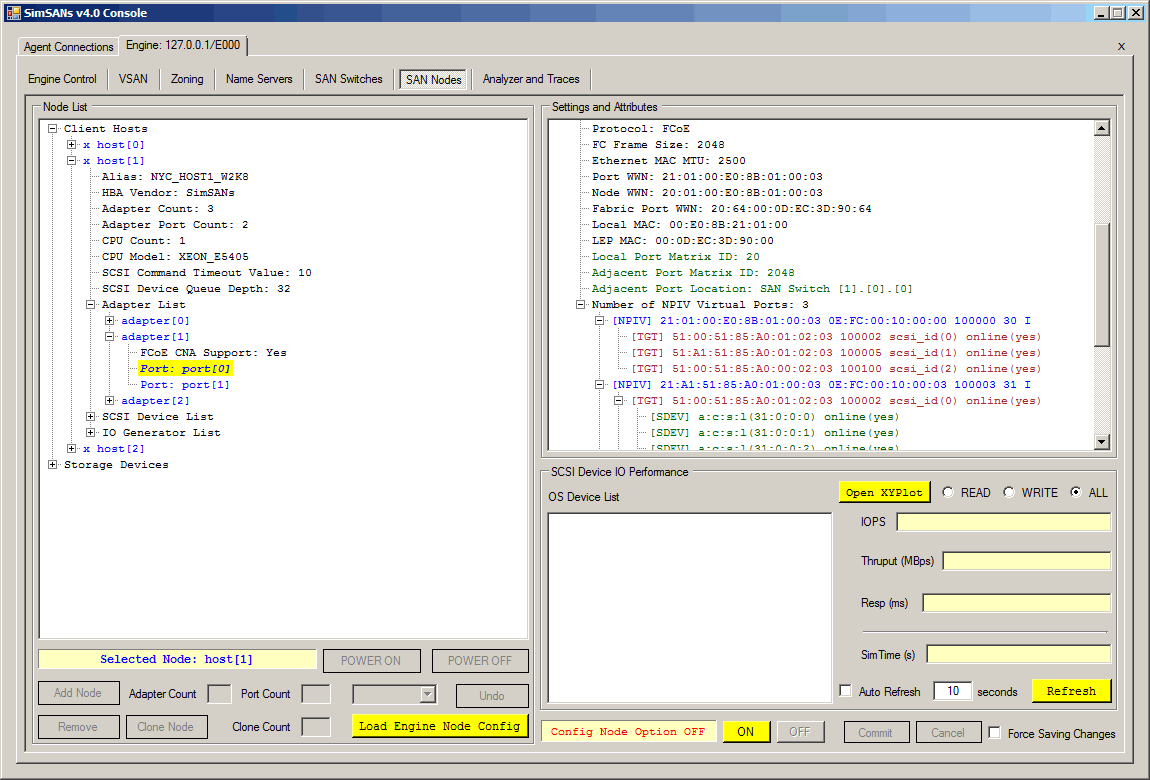Collapse Number of NPIV Virtual Ports node
This screenshot has width=1150, height=780.
(581, 305)
